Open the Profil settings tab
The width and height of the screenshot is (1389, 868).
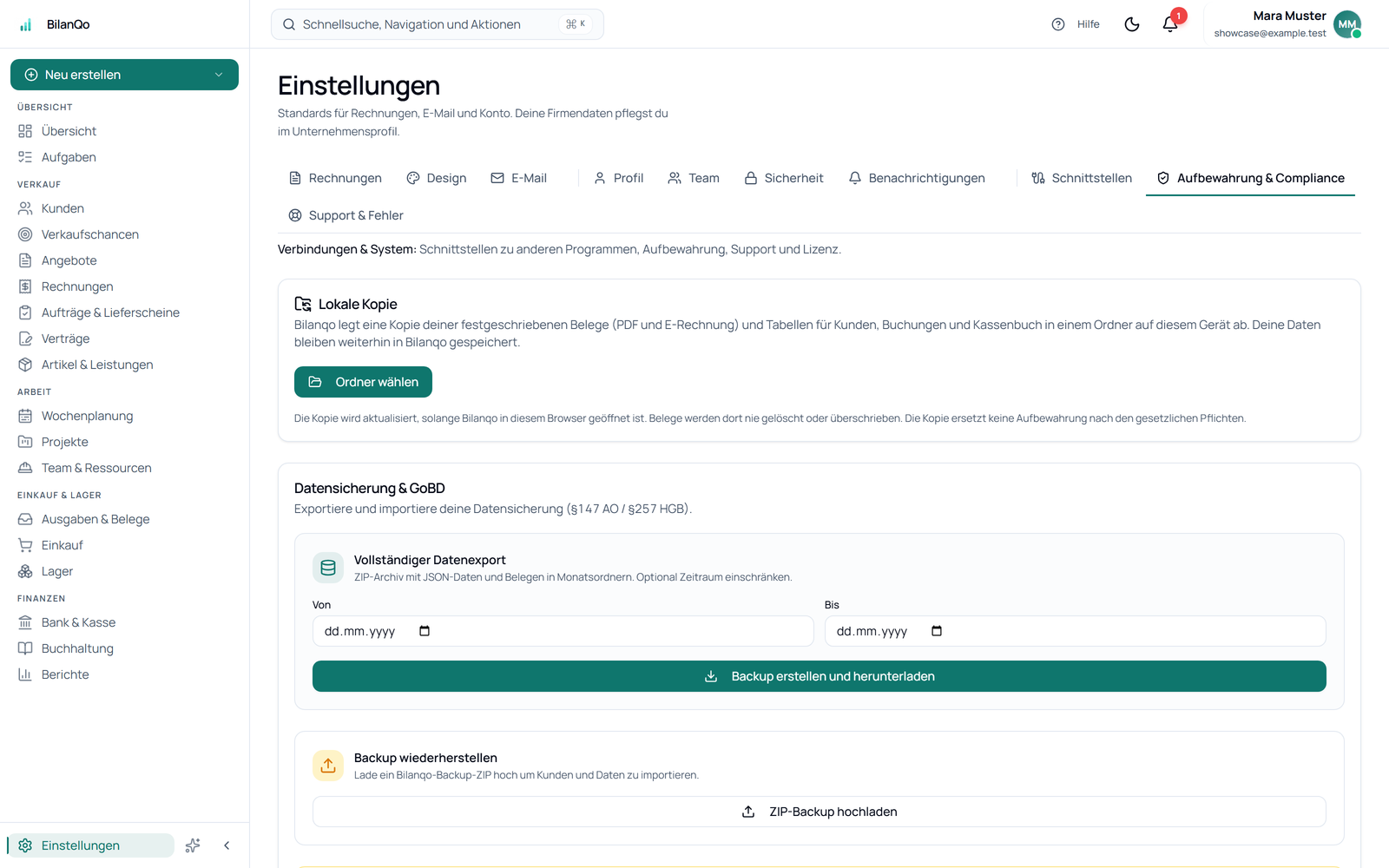coord(618,178)
